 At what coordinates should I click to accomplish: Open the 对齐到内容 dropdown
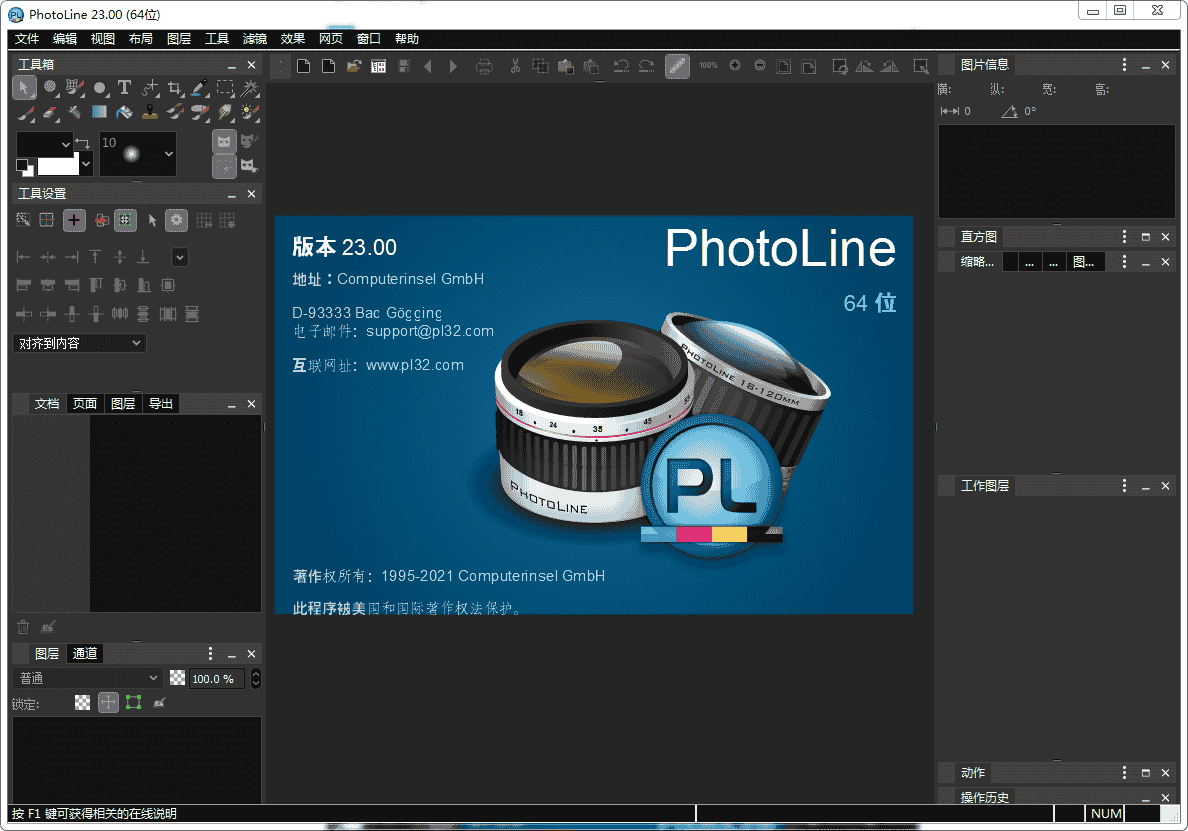tap(80, 343)
